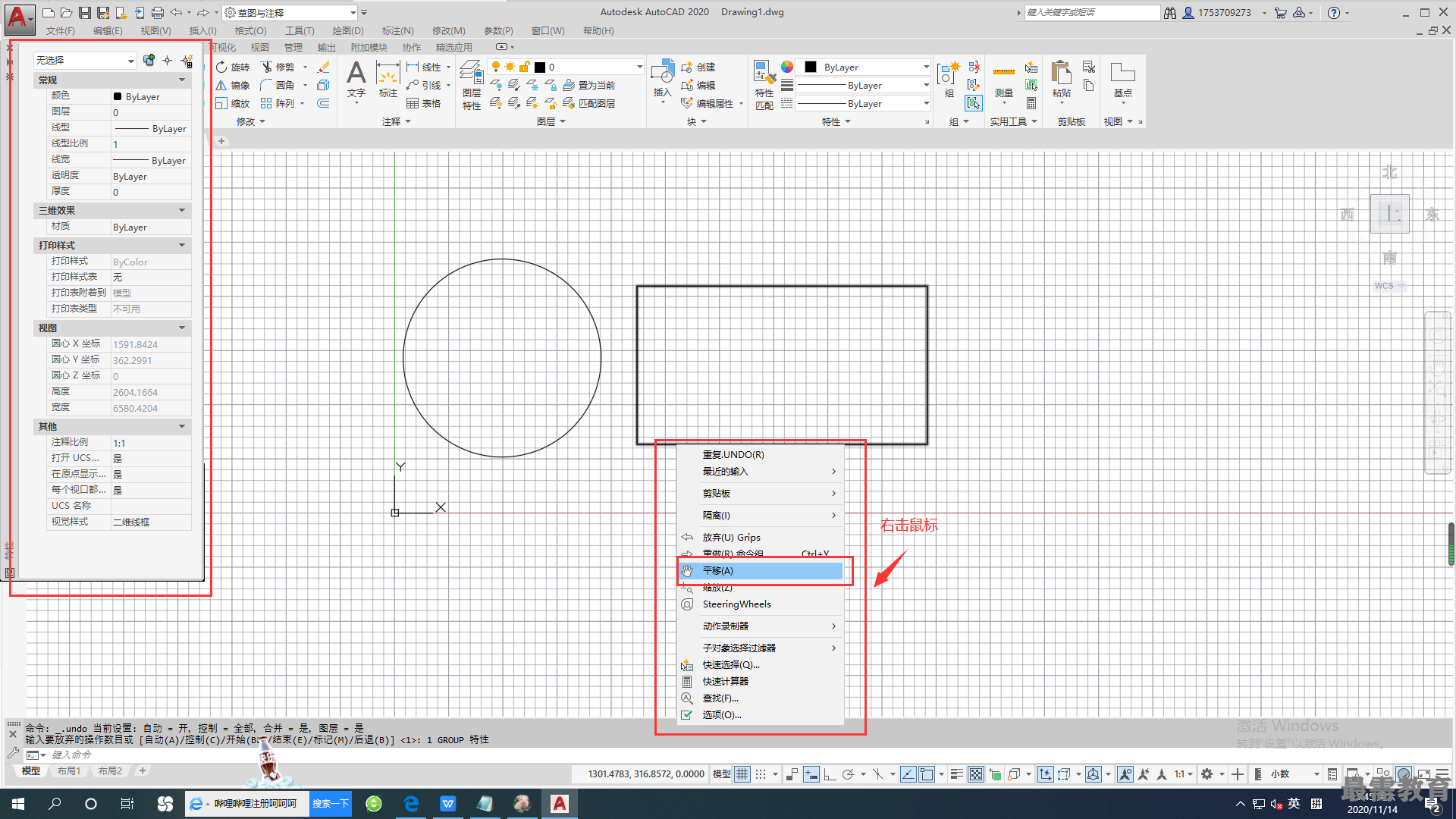Toggle the layer 0 lock icon
The height and width of the screenshot is (819, 1456).
pyautogui.click(x=524, y=67)
